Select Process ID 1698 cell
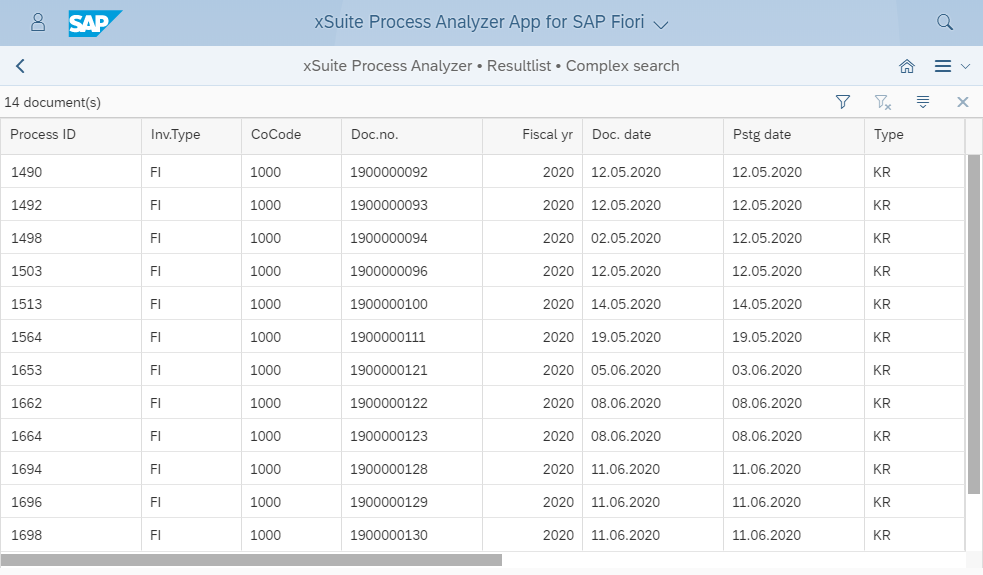Image resolution: width=983 pixels, height=575 pixels. (x=71, y=535)
